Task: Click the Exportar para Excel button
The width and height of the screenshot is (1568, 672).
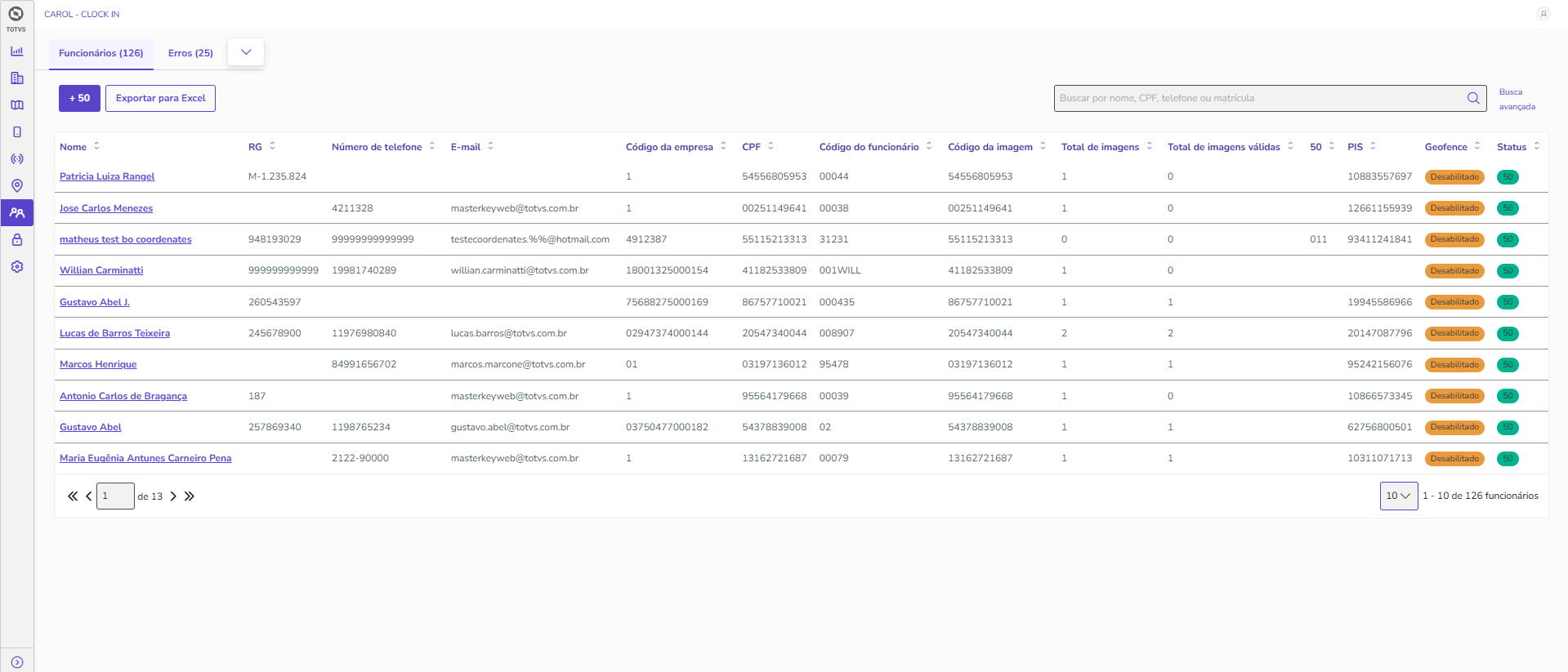Action: (x=160, y=98)
